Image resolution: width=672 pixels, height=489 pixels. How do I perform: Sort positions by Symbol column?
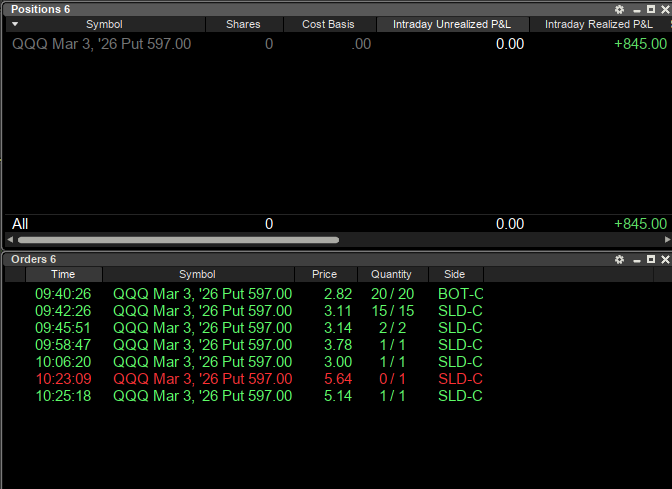coord(104,24)
